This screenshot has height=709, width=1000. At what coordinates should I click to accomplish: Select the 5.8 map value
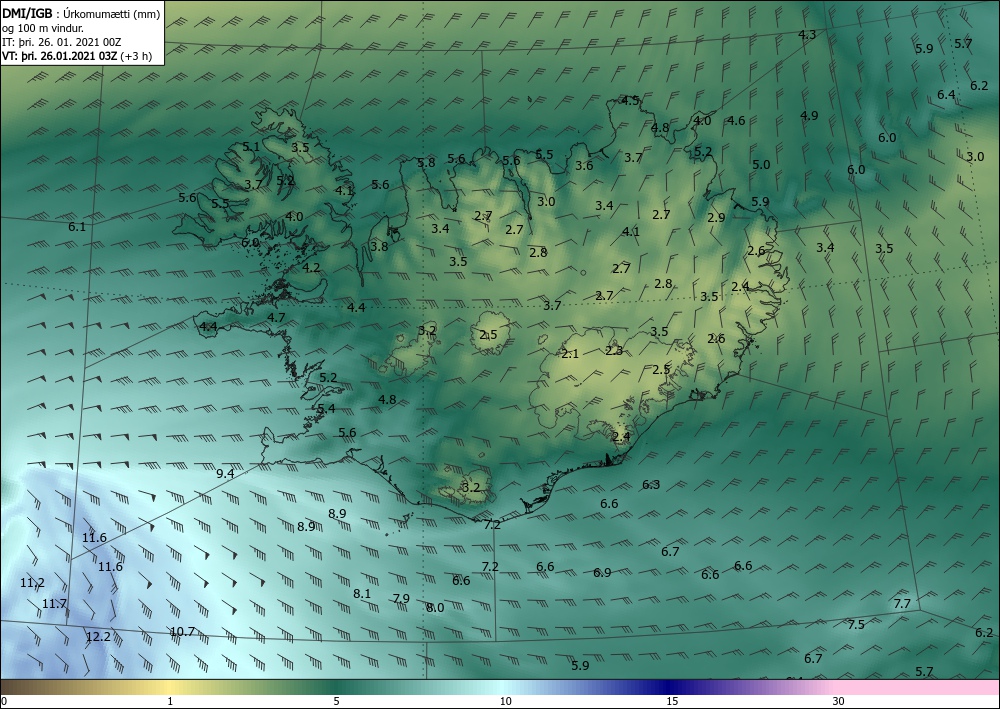pos(426,163)
